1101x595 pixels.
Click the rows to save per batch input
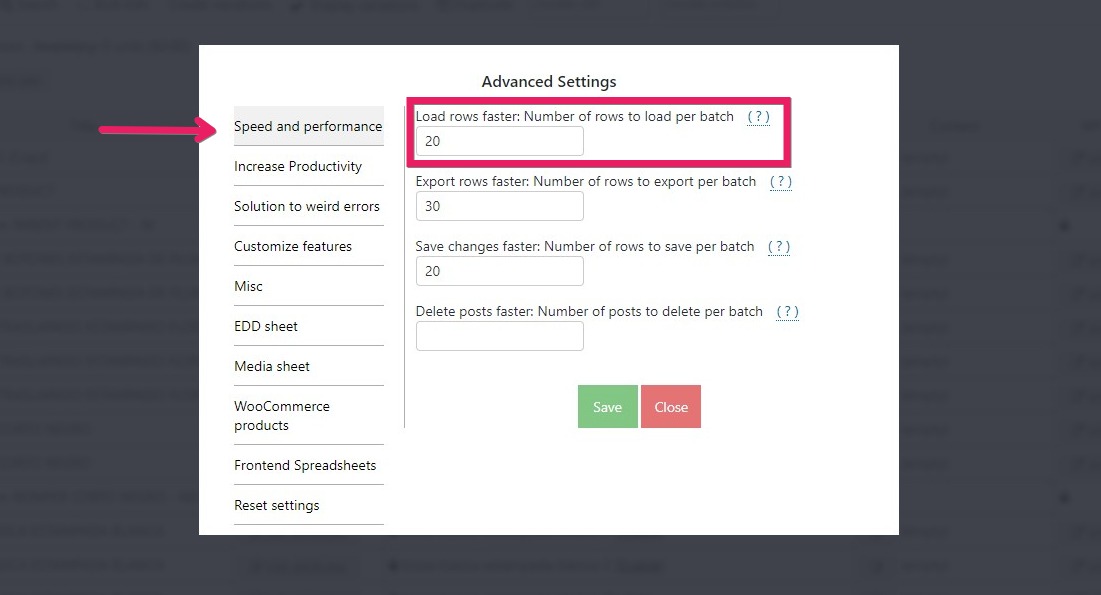tap(499, 272)
